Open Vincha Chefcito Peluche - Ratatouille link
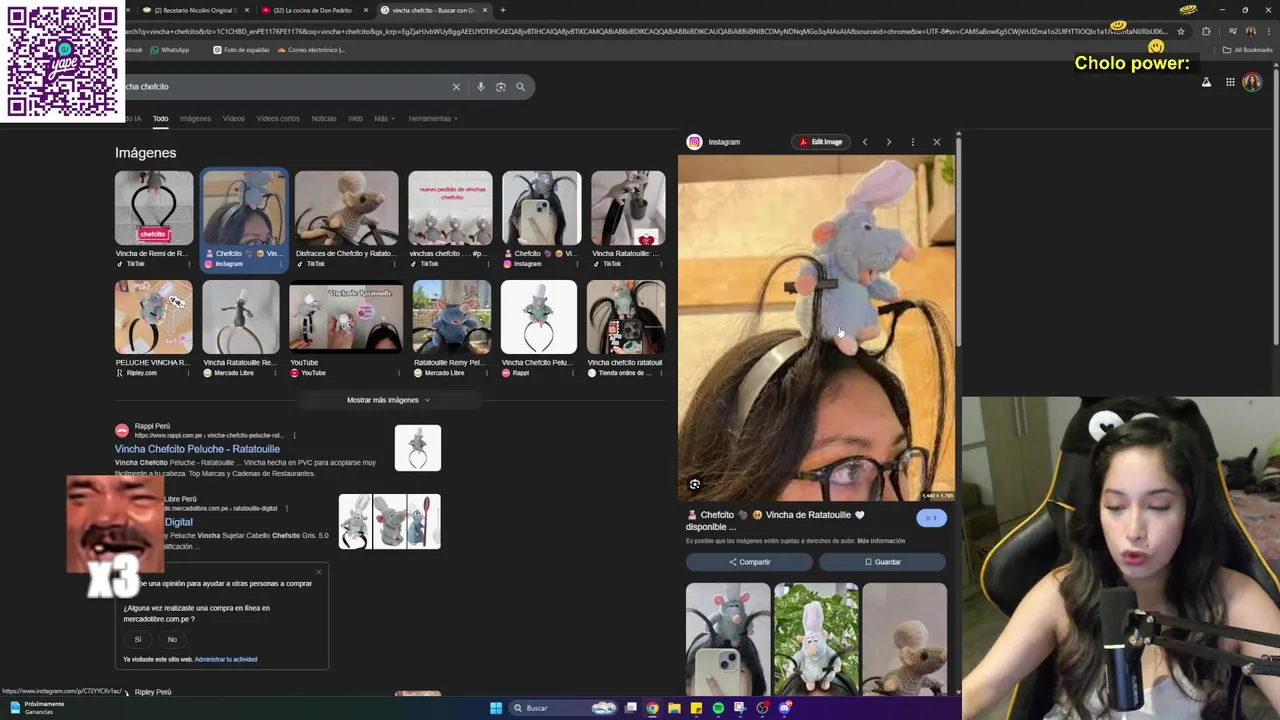 (197, 449)
